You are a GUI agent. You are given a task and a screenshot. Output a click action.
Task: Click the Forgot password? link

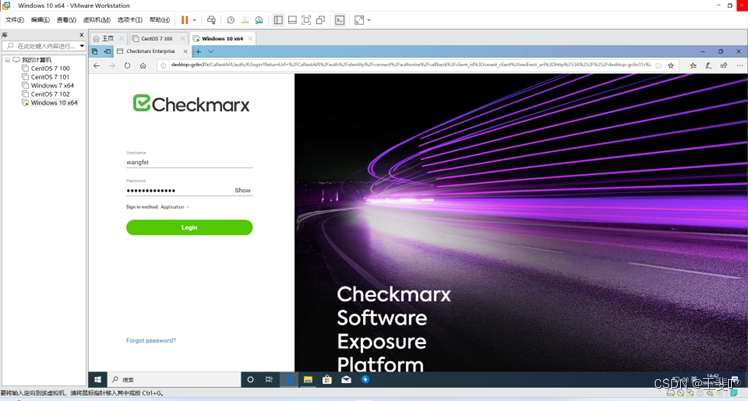click(x=151, y=340)
